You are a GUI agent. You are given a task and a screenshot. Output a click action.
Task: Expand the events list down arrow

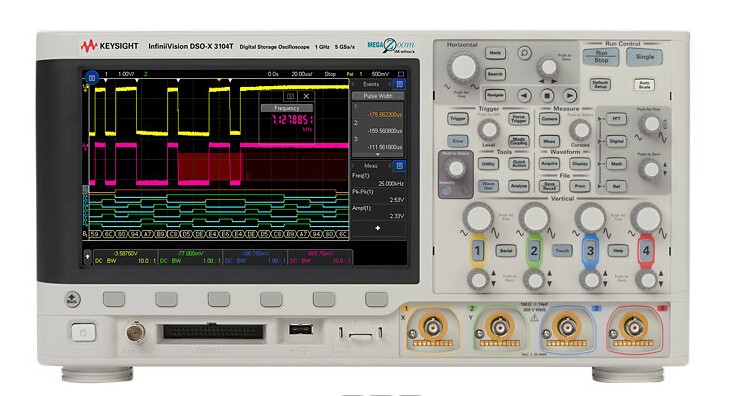pos(377,154)
